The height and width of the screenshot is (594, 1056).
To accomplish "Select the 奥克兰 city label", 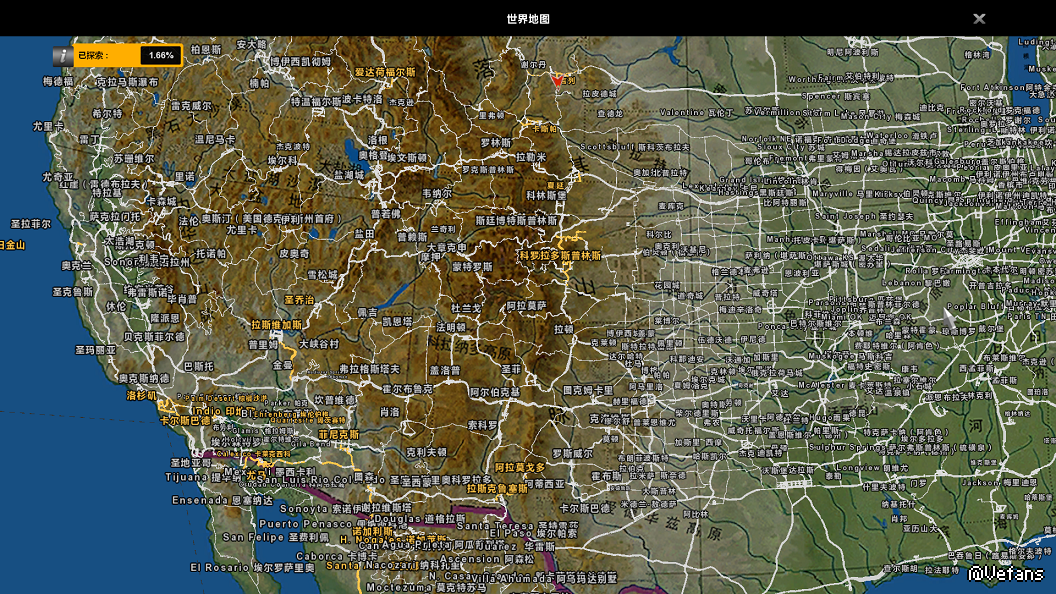I will [x=76, y=266].
